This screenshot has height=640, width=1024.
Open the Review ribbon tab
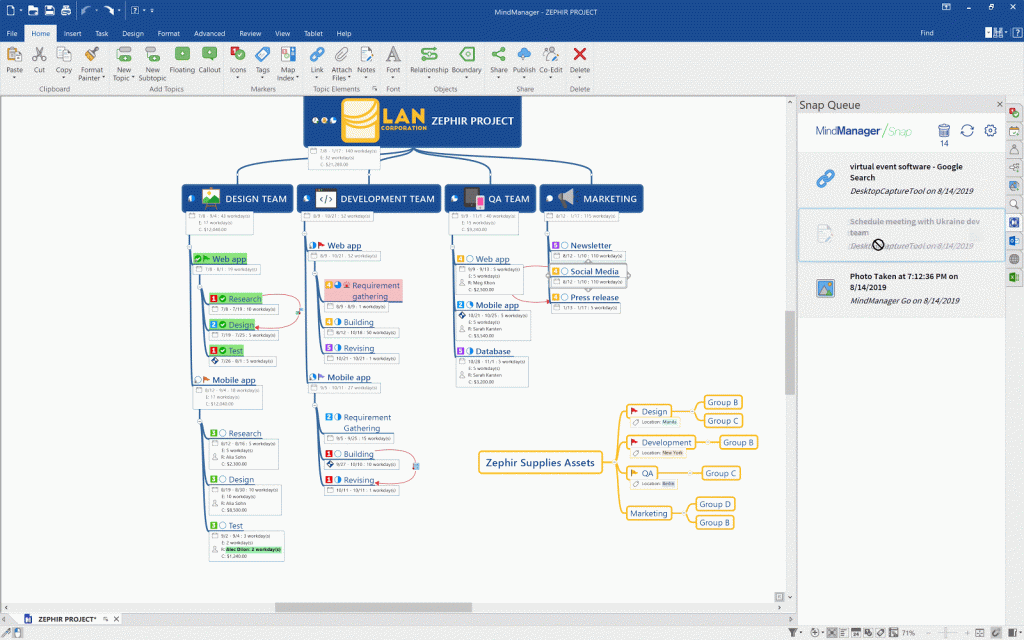point(250,33)
